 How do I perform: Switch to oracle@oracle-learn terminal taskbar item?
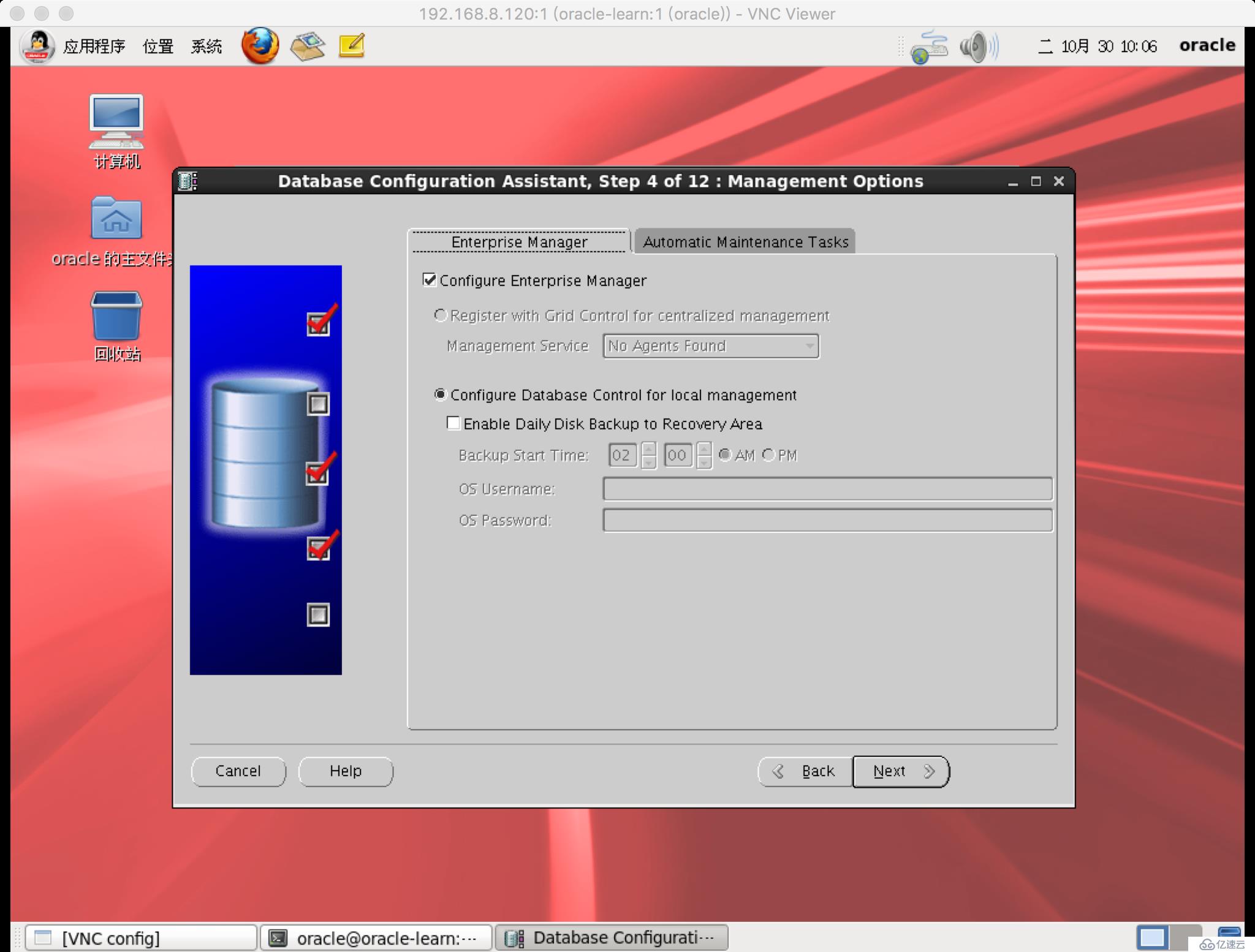click(377, 938)
